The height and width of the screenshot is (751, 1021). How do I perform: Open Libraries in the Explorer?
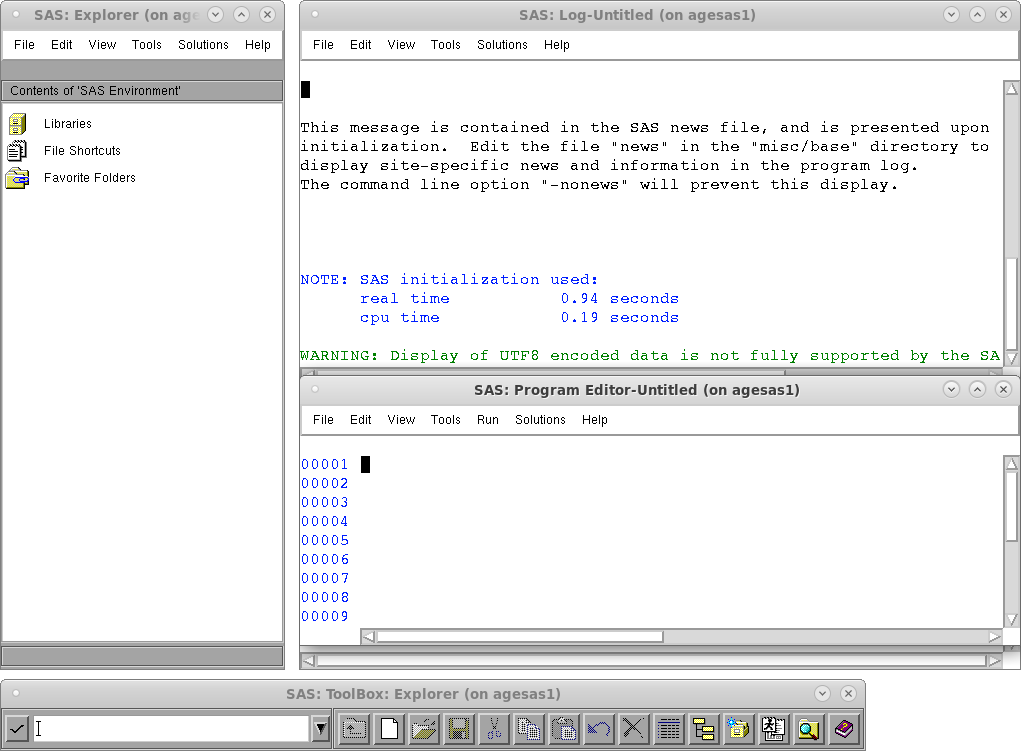pos(67,124)
